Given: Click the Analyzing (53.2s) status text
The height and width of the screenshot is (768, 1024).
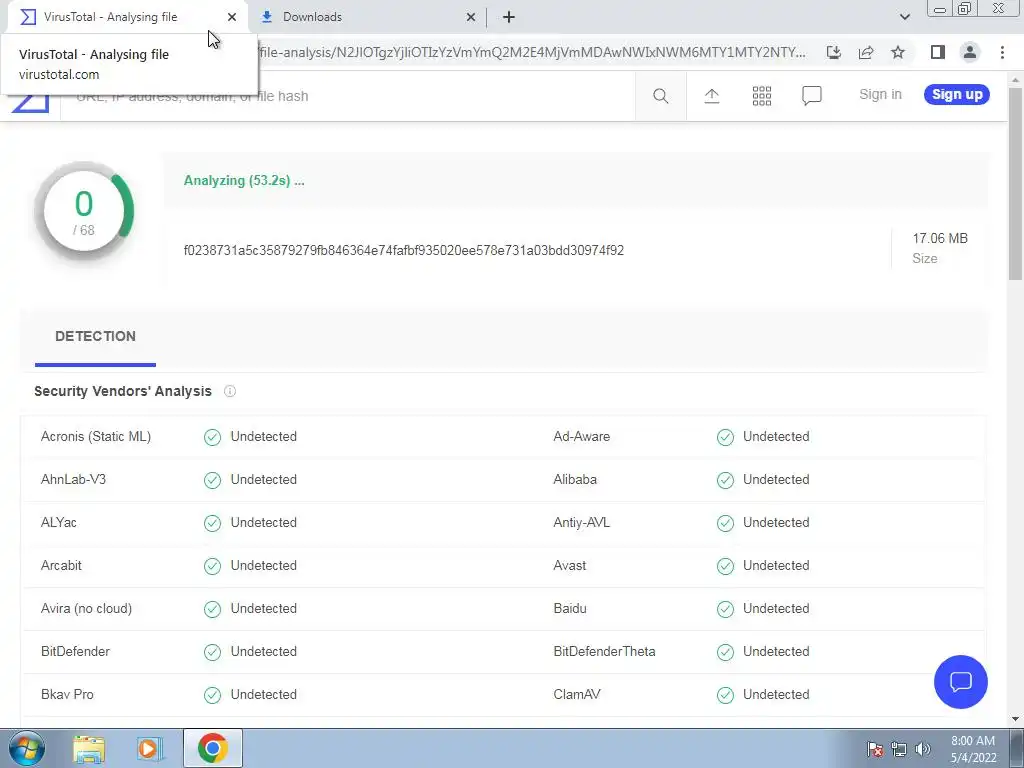Looking at the screenshot, I should (244, 181).
